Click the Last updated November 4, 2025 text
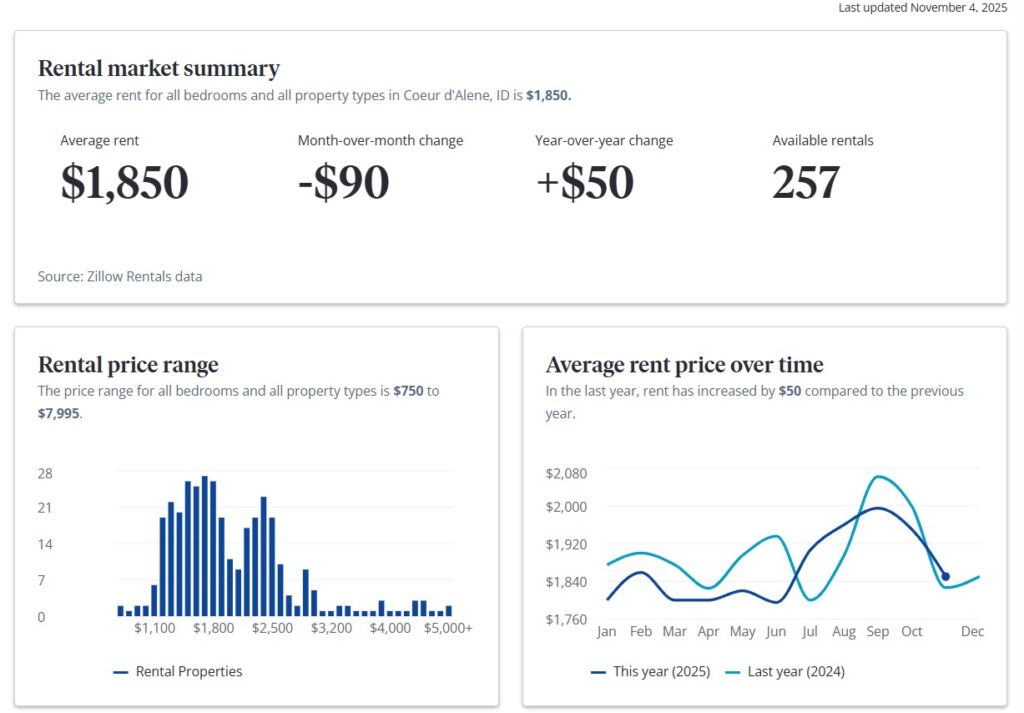Image resolution: width=1024 pixels, height=713 pixels. 922,8
